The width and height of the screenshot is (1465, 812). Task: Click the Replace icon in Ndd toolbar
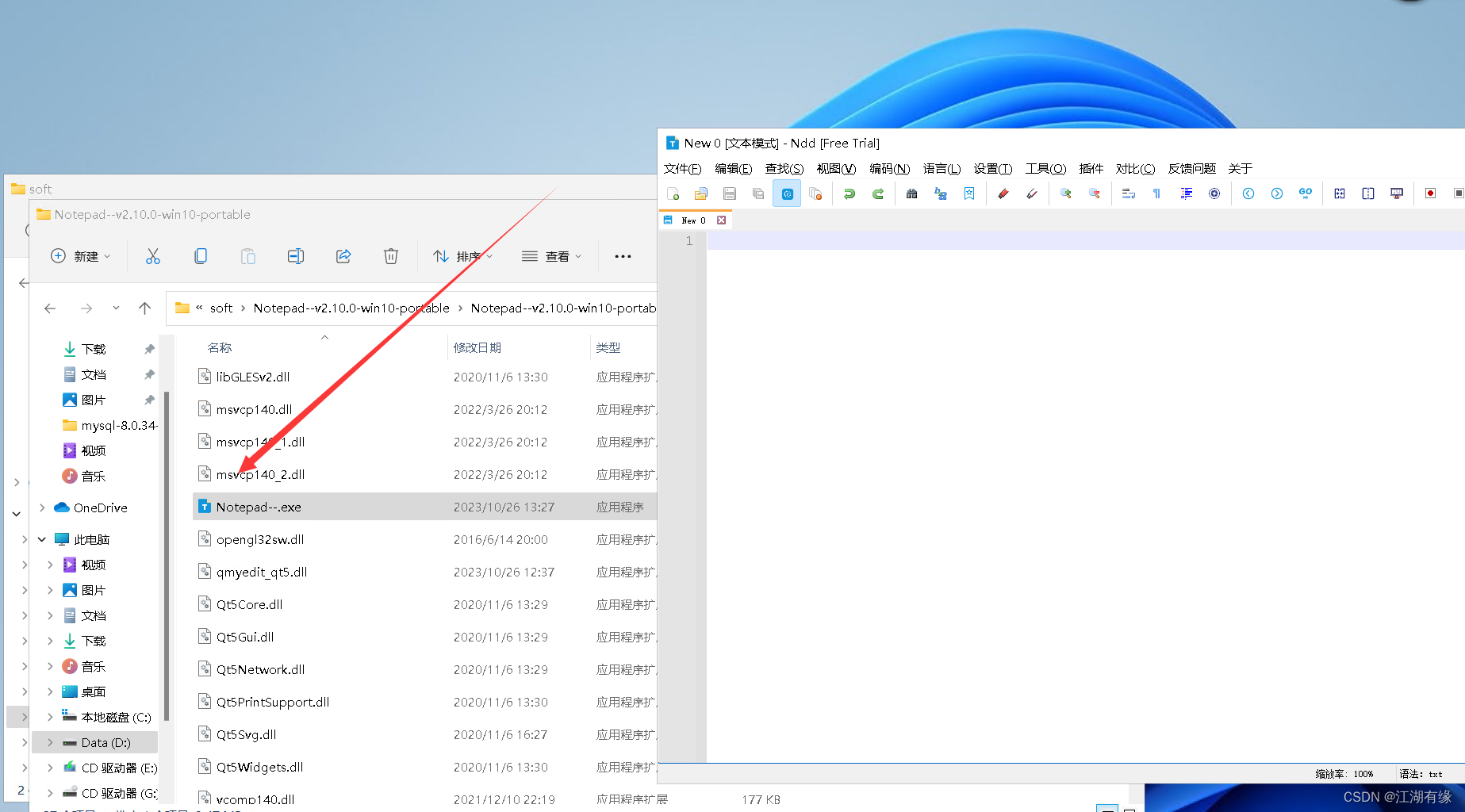[x=941, y=193]
